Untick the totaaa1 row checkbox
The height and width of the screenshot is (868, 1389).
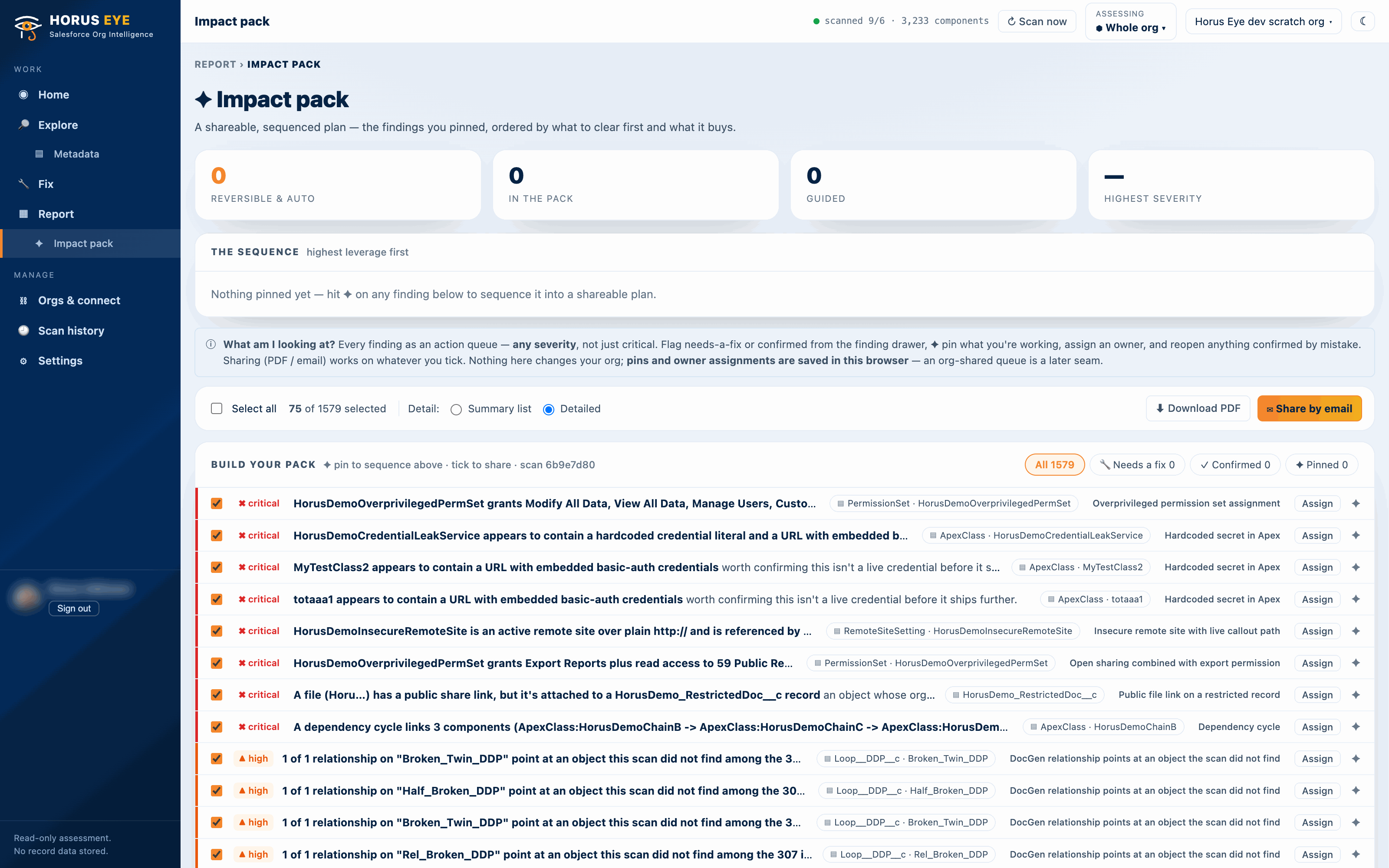pyautogui.click(x=217, y=599)
